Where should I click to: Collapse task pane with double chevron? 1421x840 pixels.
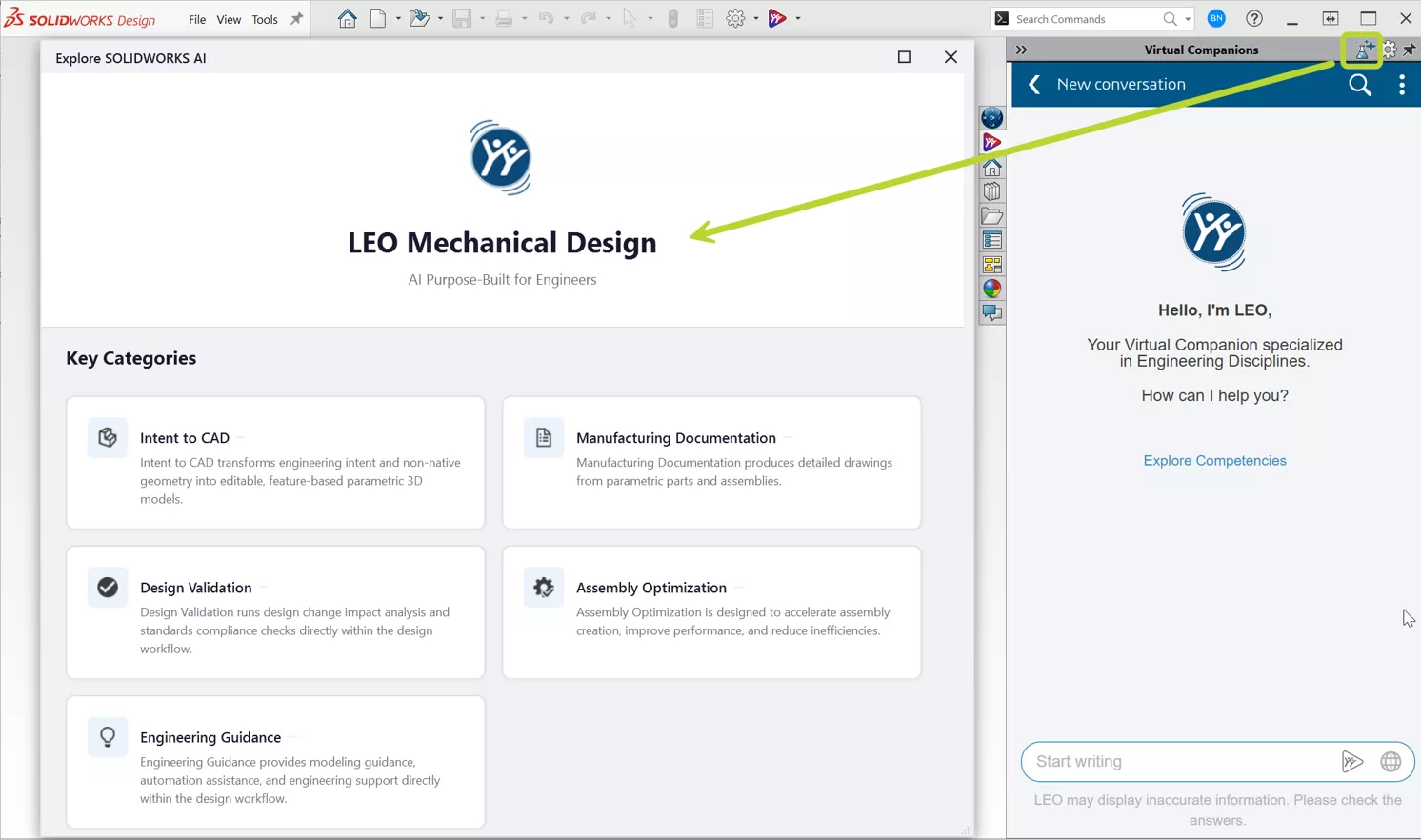1021,50
